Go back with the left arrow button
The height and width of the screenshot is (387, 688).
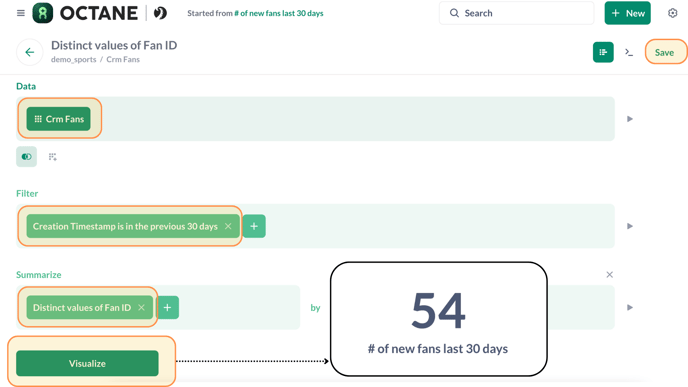pyautogui.click(x=30, y=52)
